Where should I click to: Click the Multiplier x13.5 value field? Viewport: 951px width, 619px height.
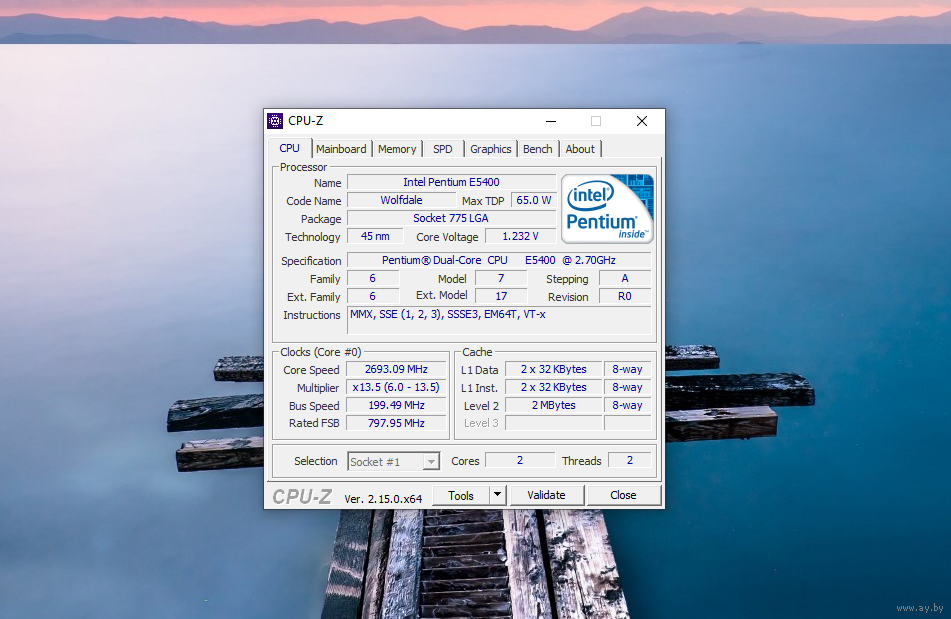pos(396,387)
